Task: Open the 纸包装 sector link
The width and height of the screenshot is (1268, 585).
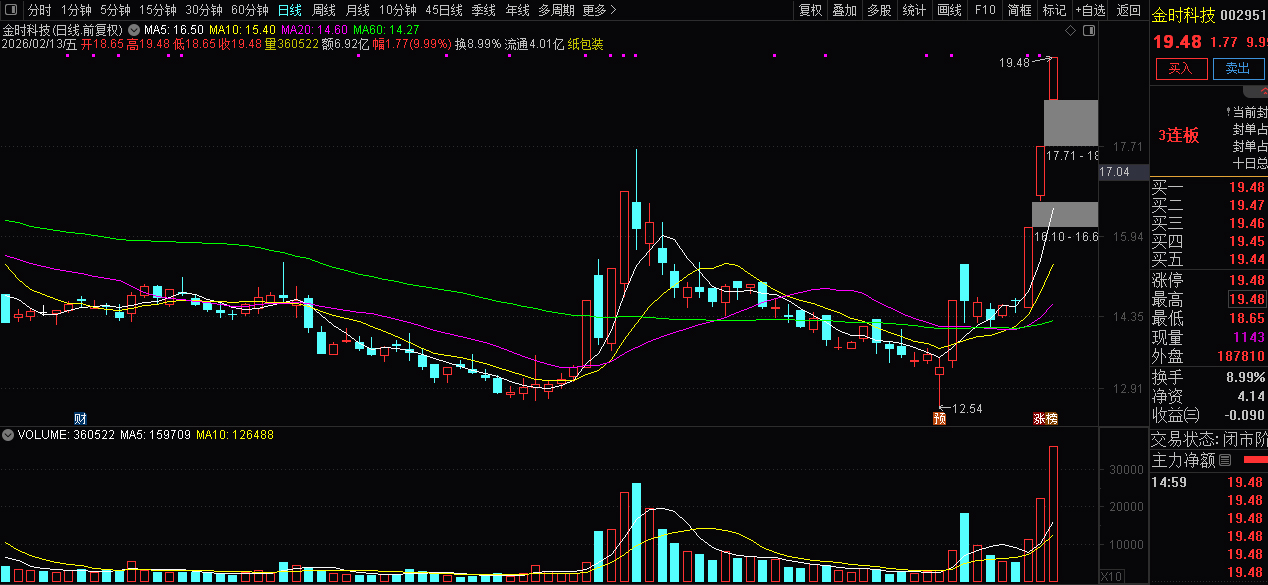Action: point(585,44)
